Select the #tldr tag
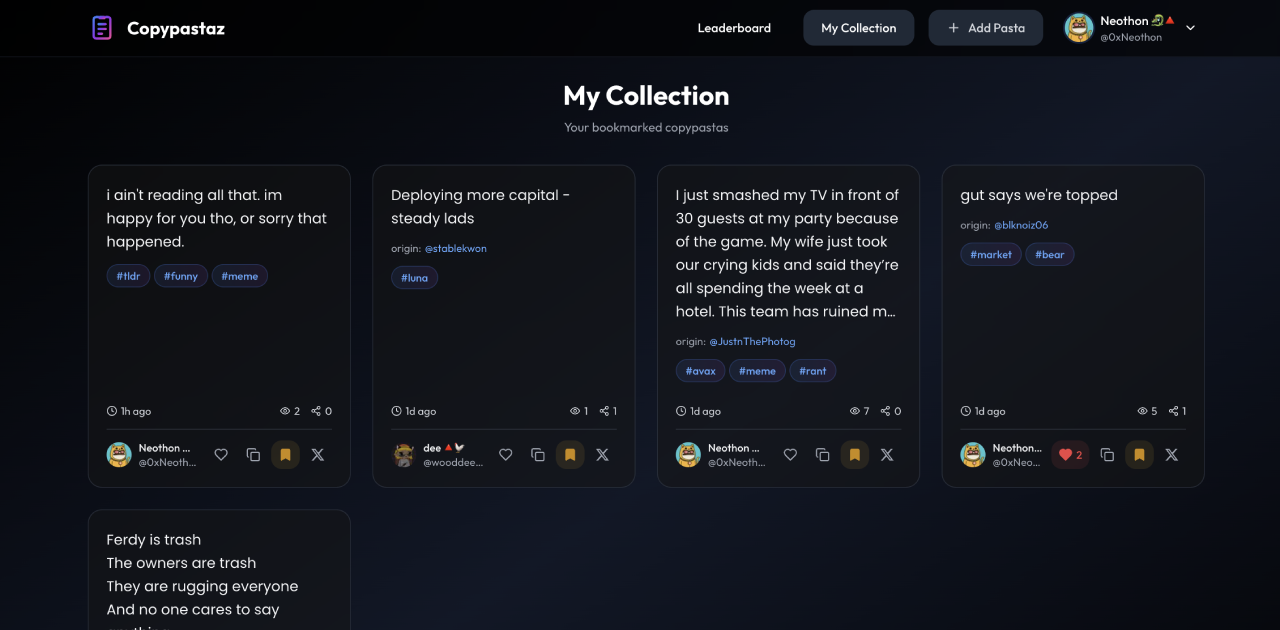The width and height of the screenshot is (1280, 630). point(128,276)
